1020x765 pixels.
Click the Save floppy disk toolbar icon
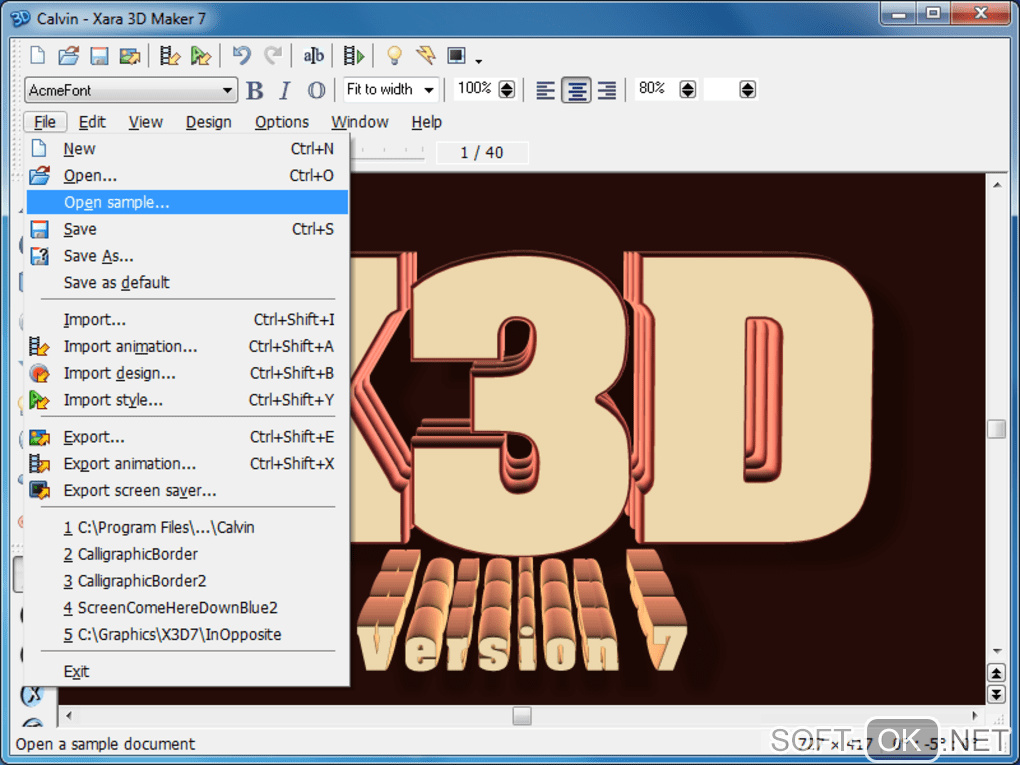click(x=99, y=56)
